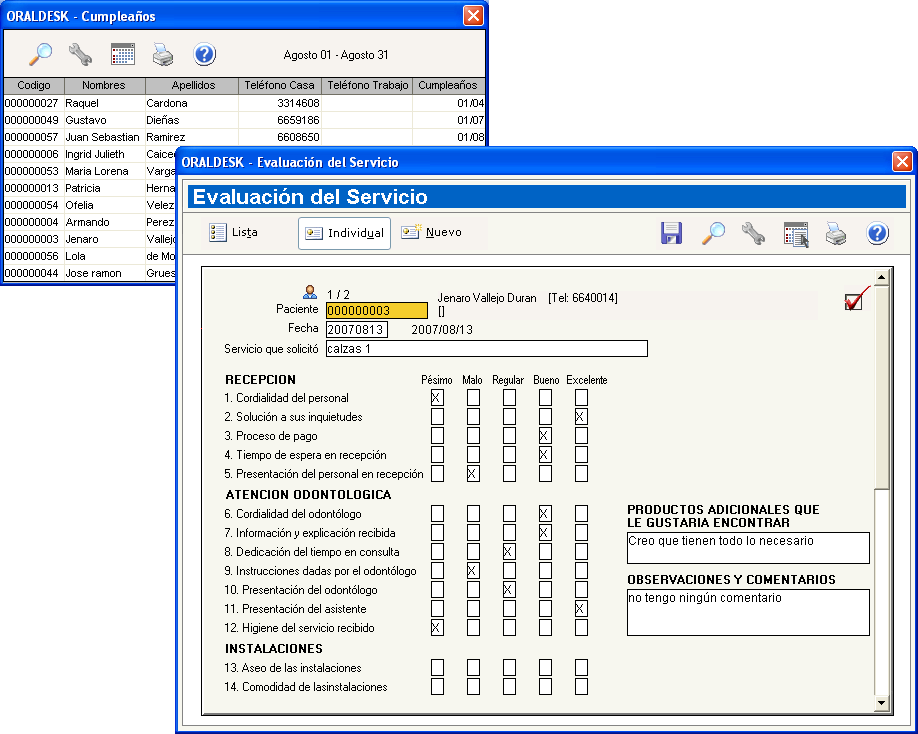Viewport: 918px width, 734px height.
Task: Click the form scrollbar down arrow
Action: click(881, 703)
